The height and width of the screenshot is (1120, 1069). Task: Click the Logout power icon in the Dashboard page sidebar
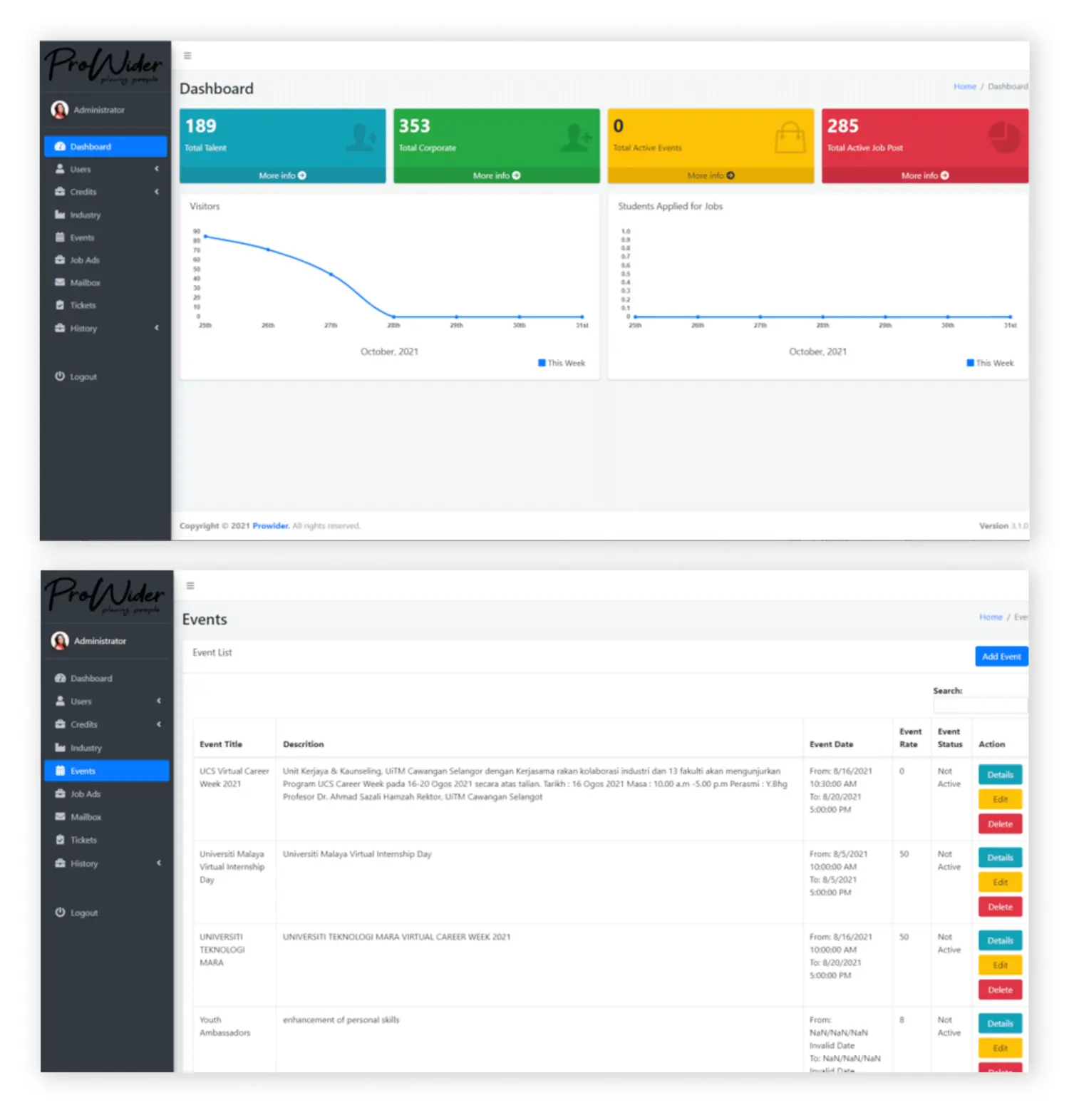(x=60, y=376)
